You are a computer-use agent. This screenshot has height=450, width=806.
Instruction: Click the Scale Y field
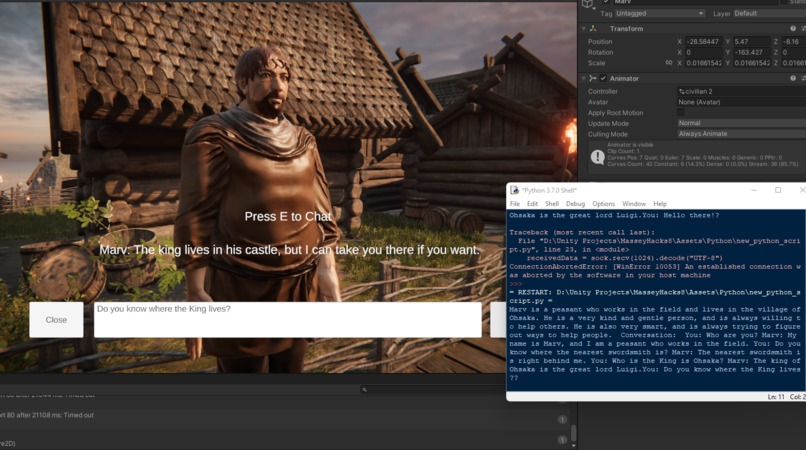click(x=751, y=63)
